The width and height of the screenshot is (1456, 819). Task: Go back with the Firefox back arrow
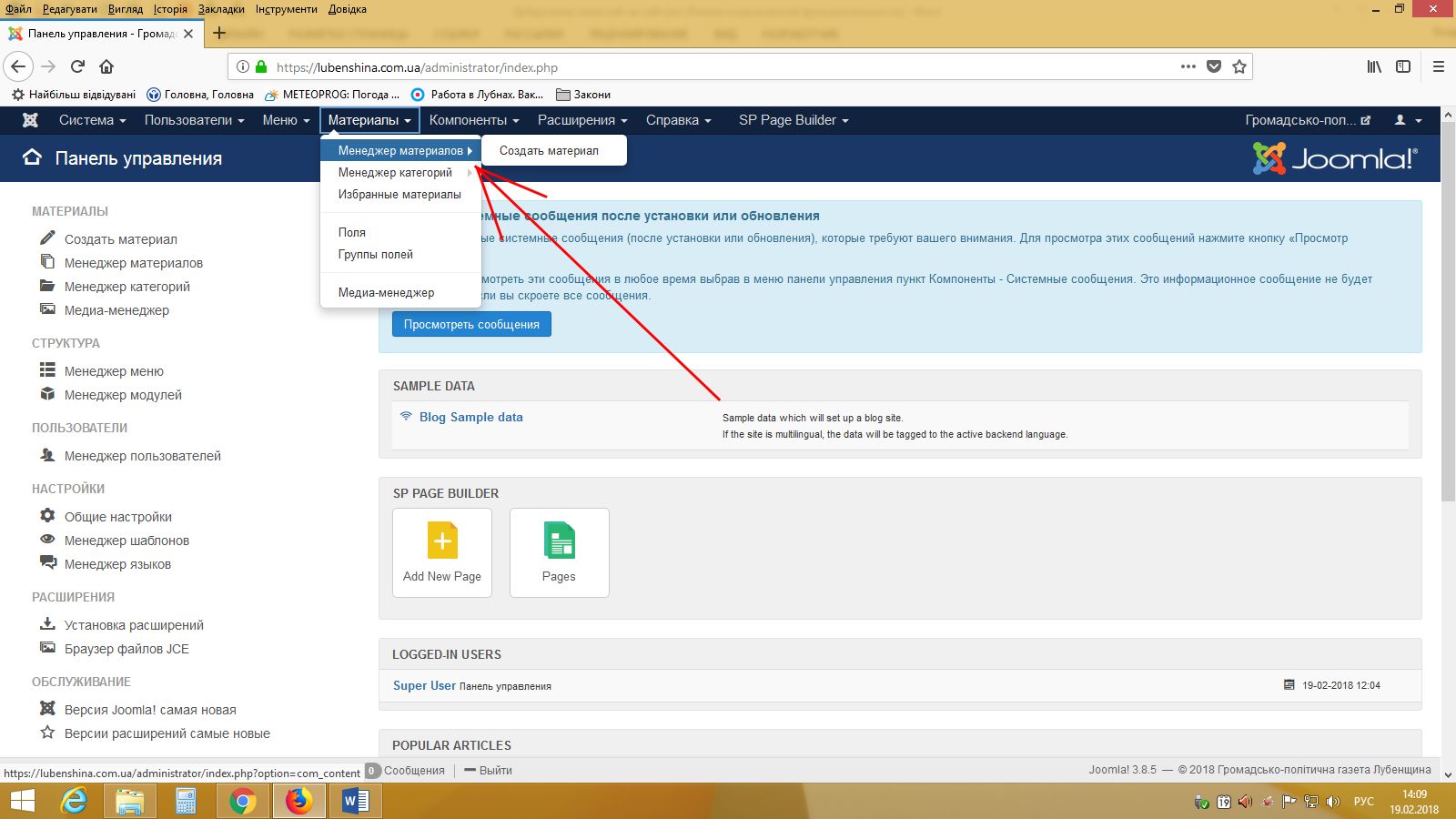pyautogui.click(x=19, y=66)
